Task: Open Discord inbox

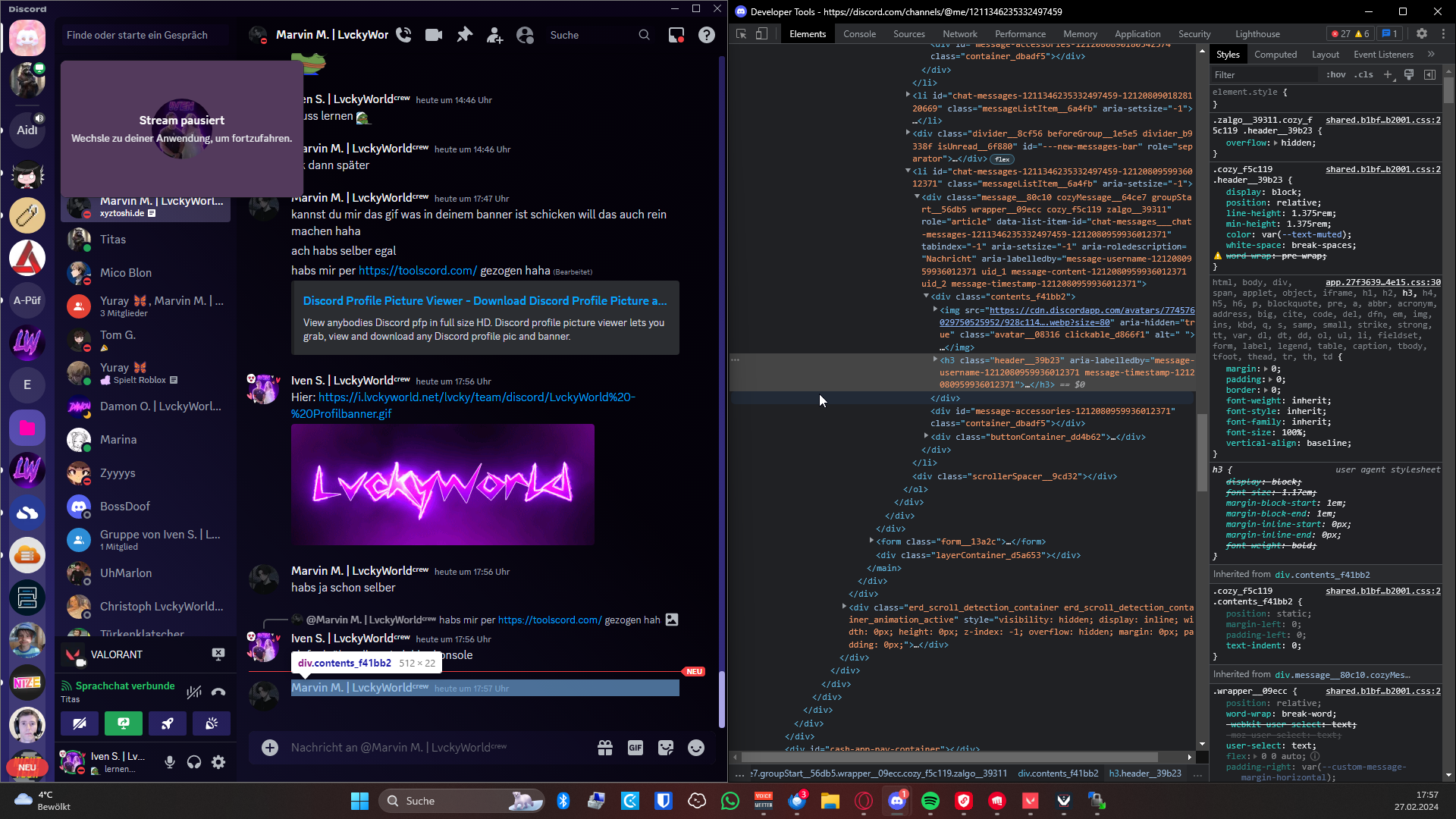Action: click(676, 35)
